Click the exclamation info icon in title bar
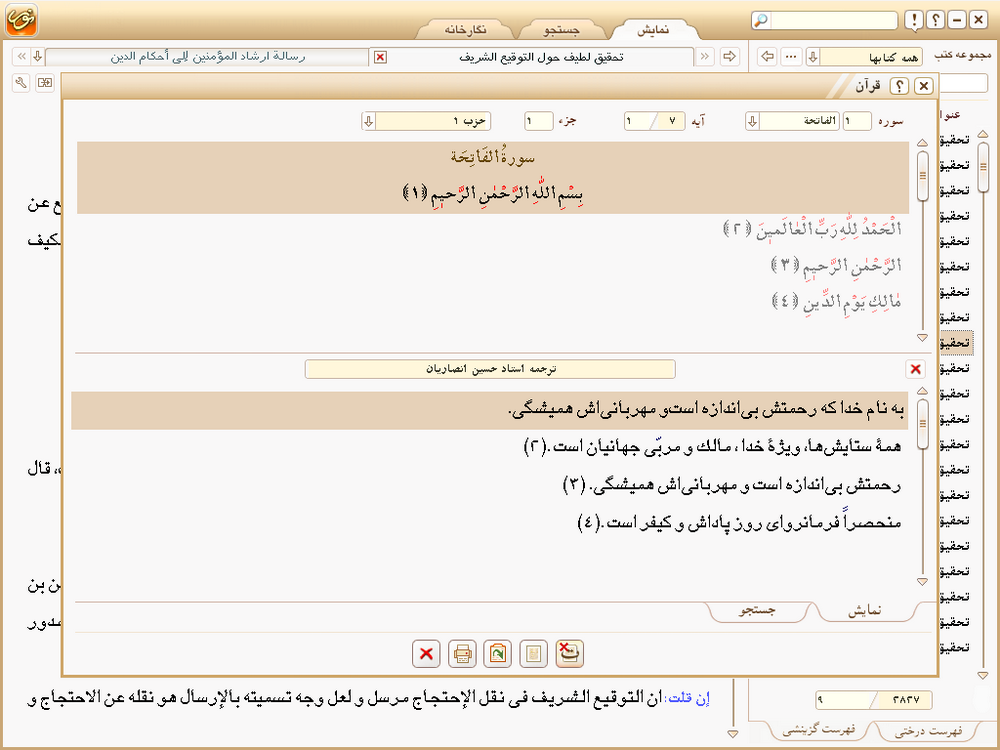 914,20
